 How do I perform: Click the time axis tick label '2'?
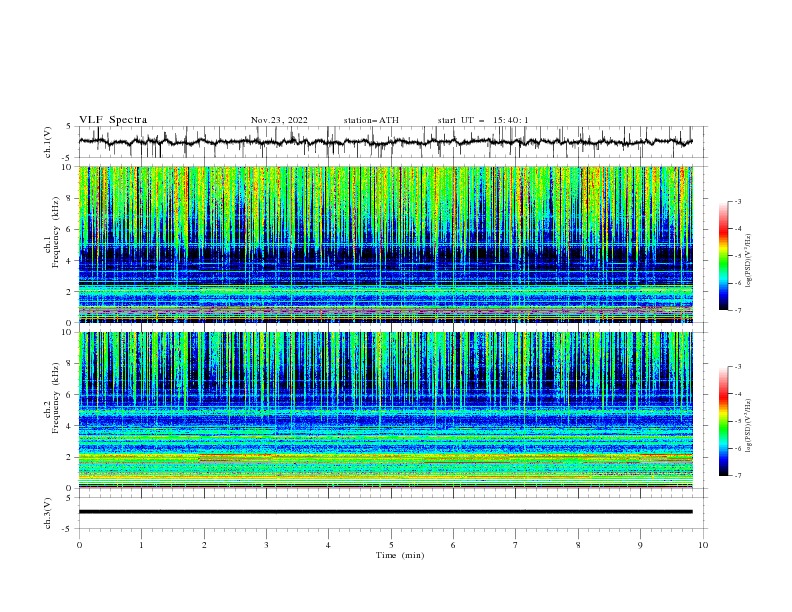204,545
